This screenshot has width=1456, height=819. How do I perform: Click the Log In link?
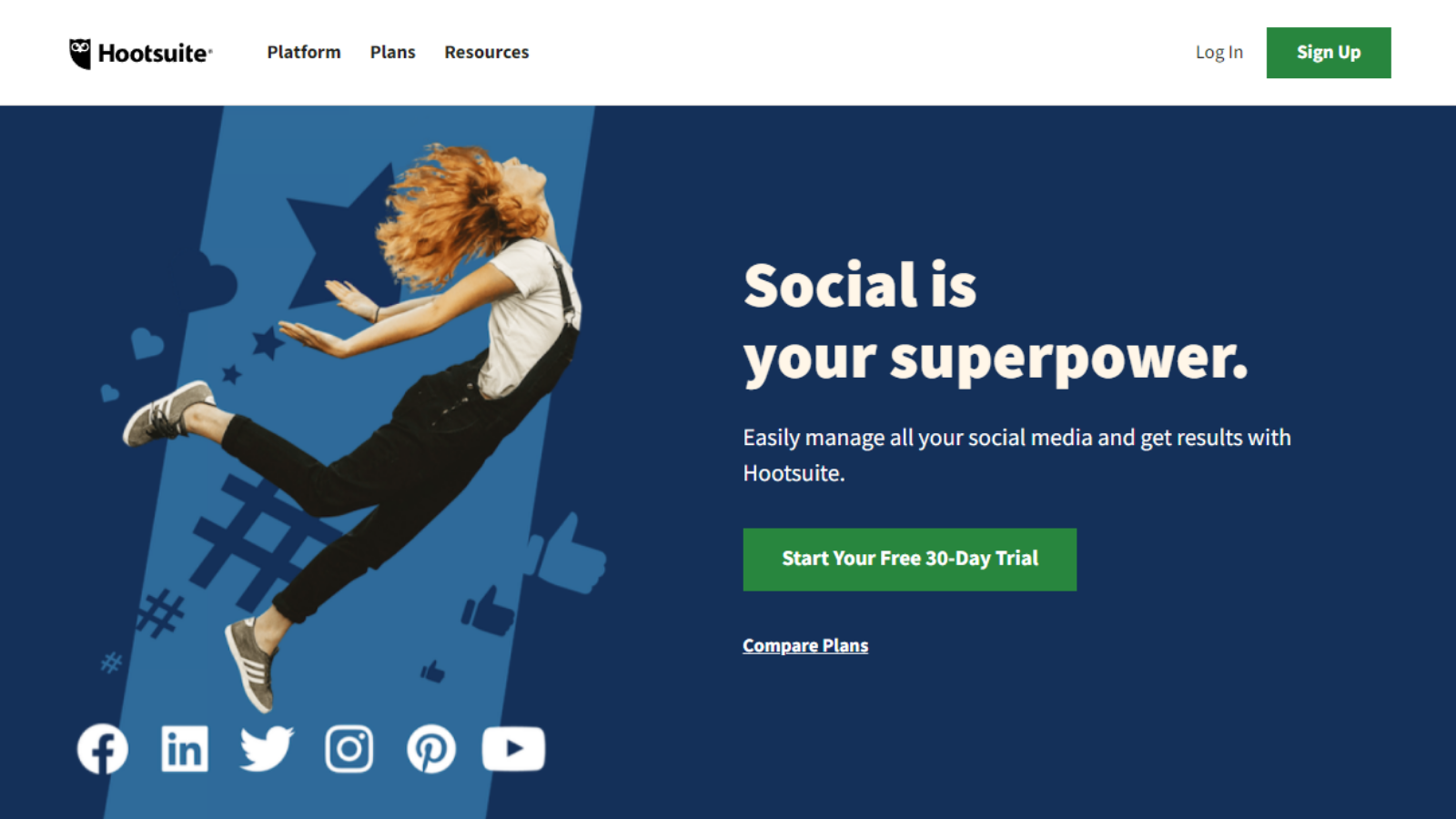tap(1219, 53)
